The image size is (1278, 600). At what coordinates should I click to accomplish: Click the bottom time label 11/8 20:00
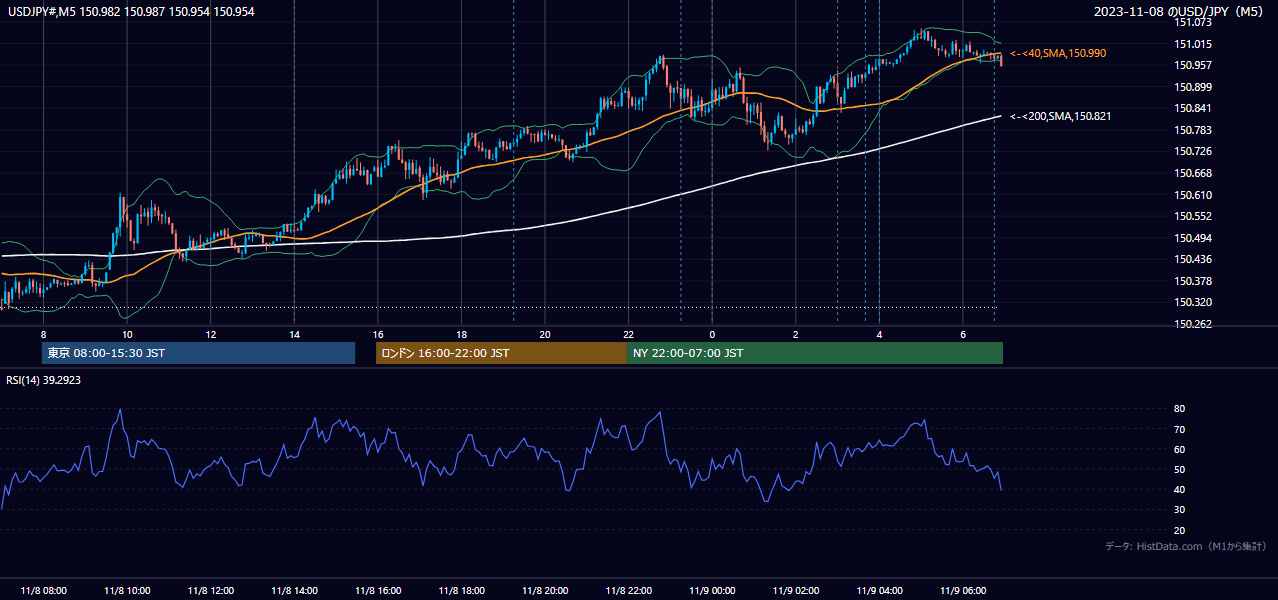click(545, 591)
